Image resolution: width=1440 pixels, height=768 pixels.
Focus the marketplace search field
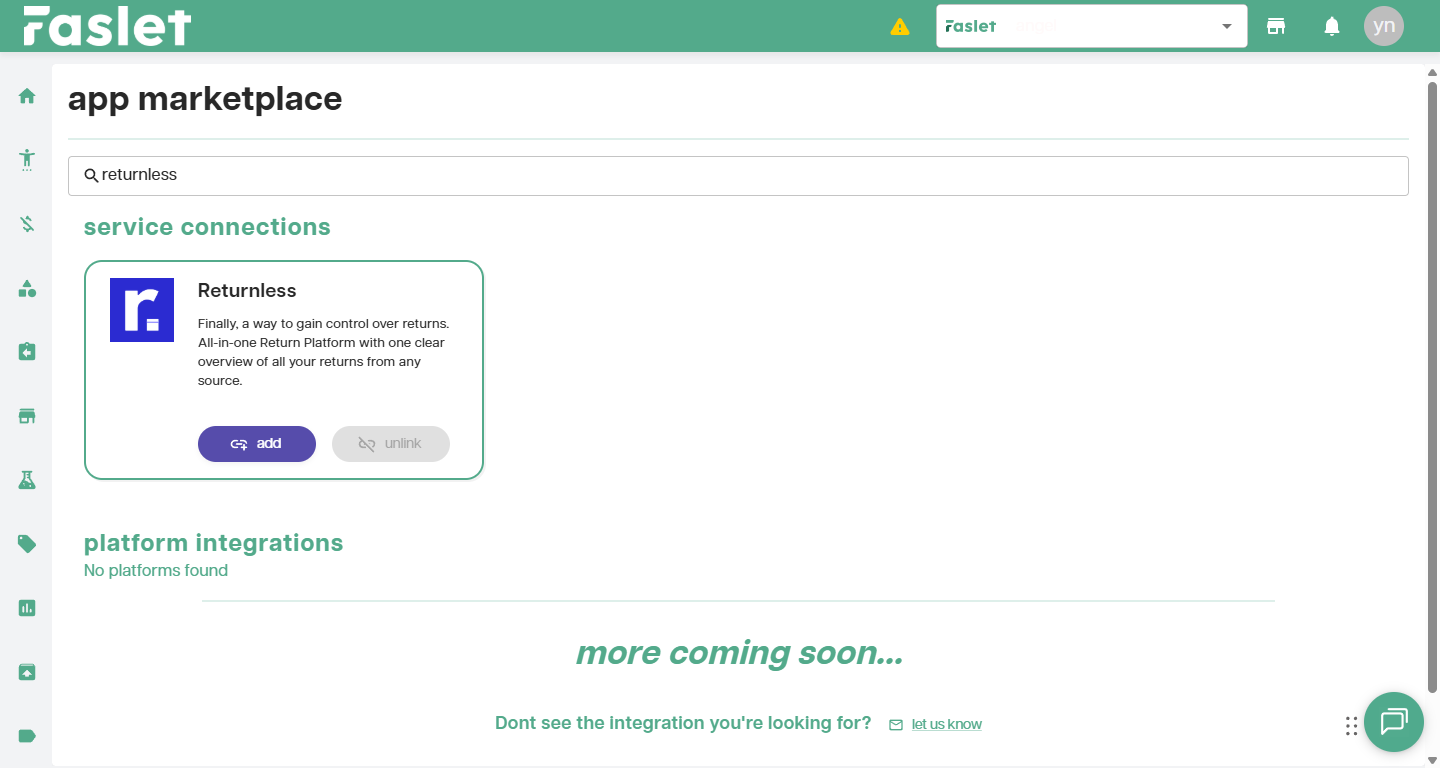click(738, 176)
